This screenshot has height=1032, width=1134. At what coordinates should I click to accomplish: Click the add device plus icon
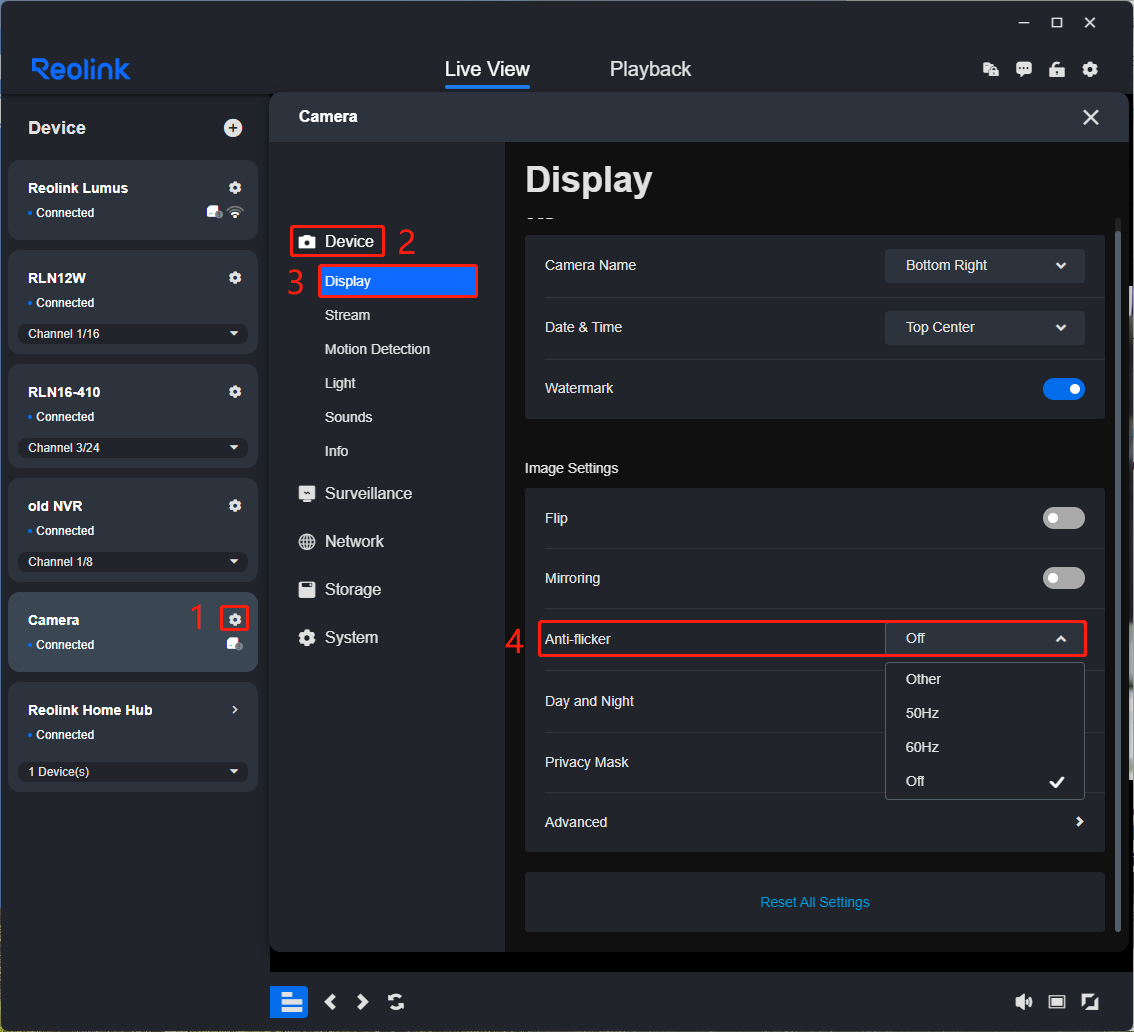(x=233, y=128)
